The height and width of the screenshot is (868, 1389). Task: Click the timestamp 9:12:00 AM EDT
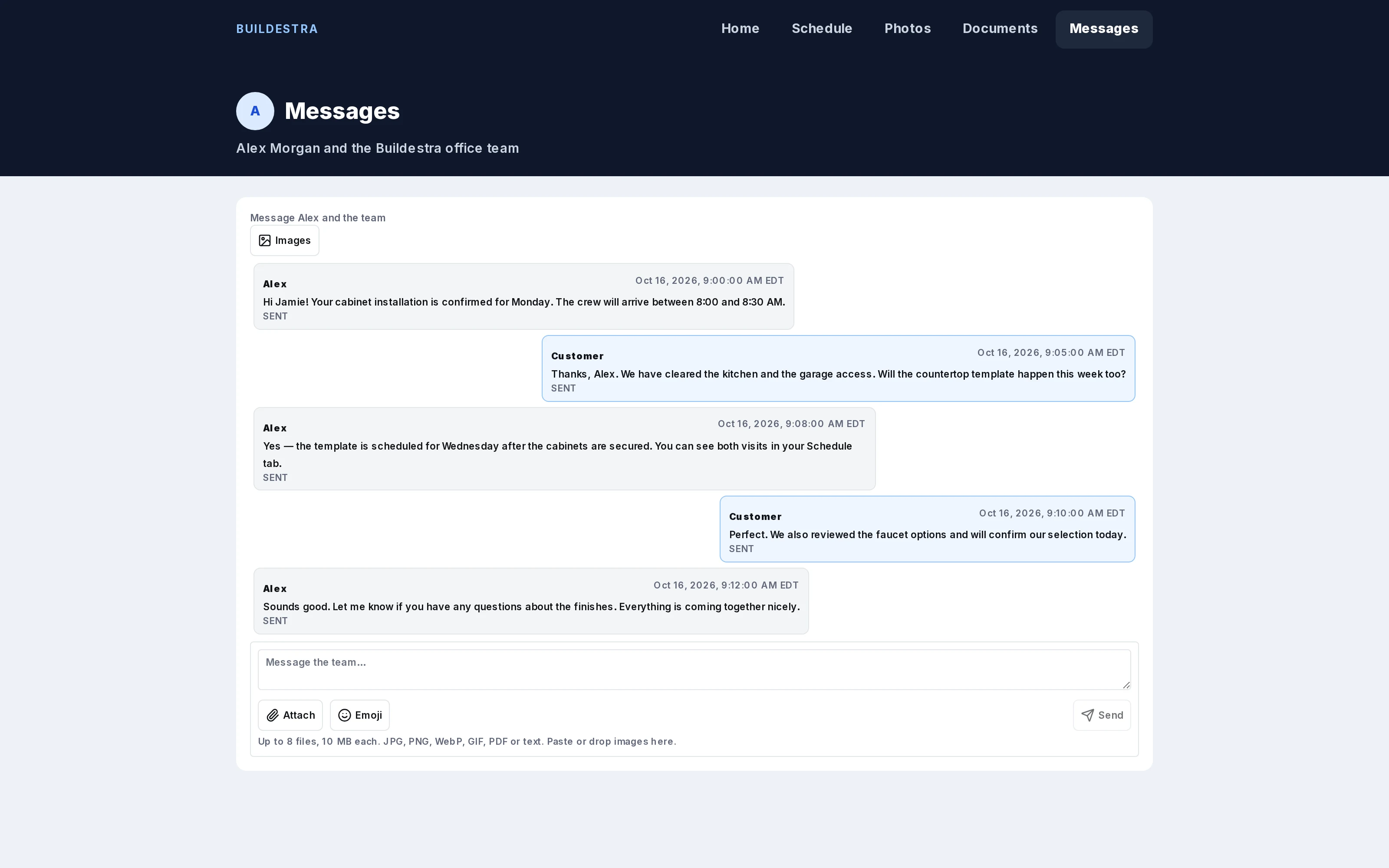(726, 585)
